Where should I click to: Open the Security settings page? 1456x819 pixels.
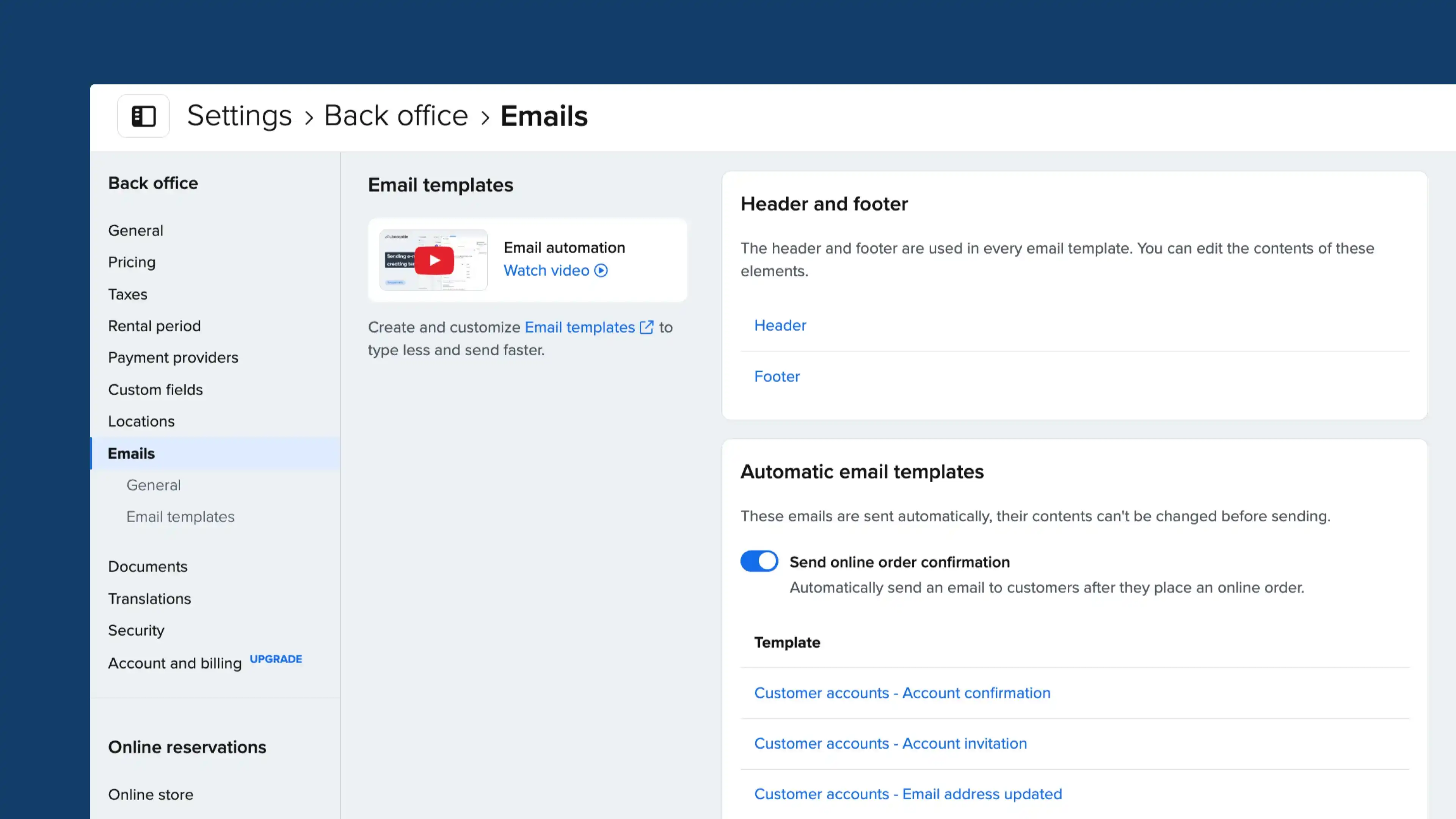[136, 630]
